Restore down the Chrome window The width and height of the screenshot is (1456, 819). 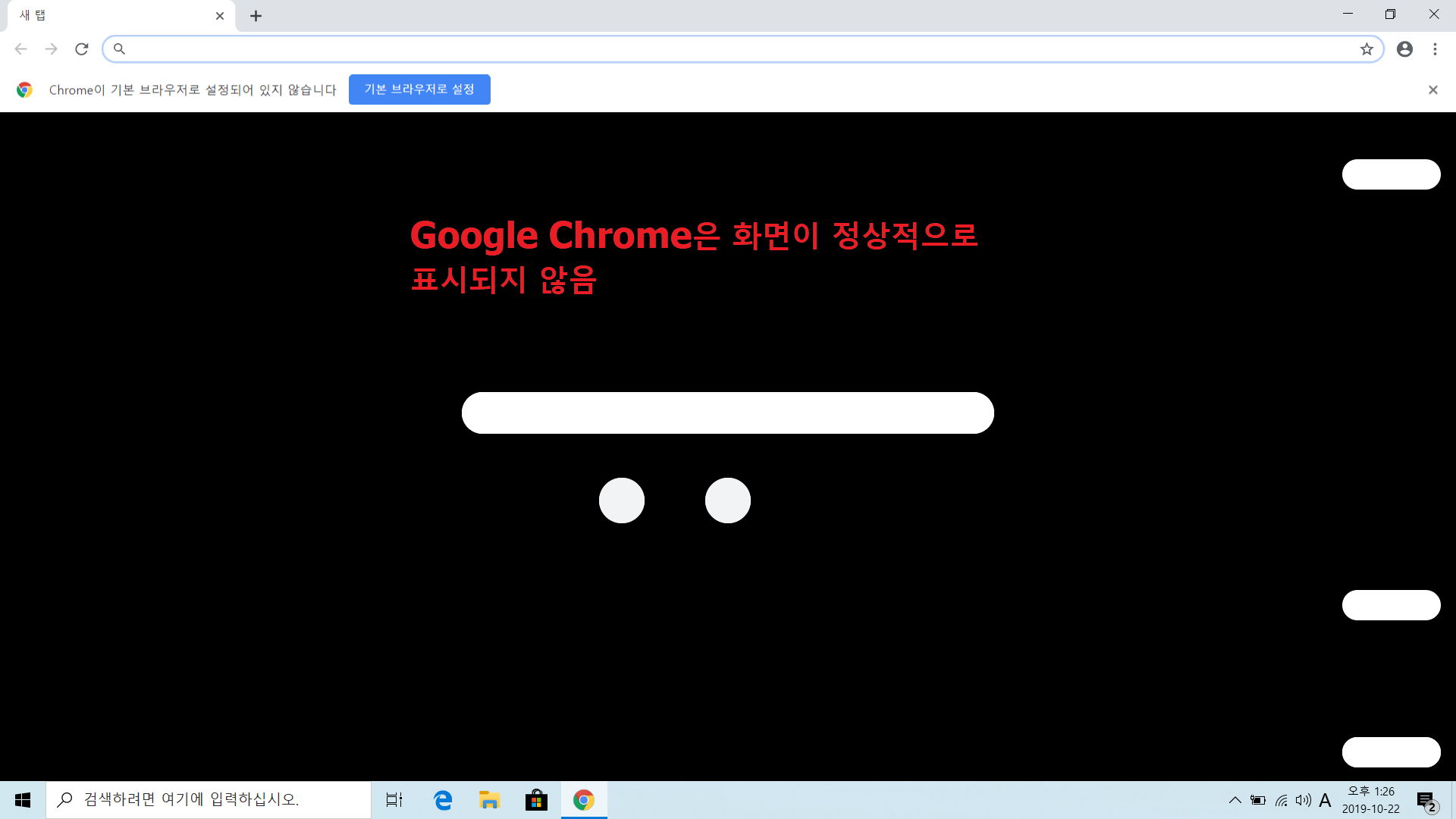(1390, 14)
